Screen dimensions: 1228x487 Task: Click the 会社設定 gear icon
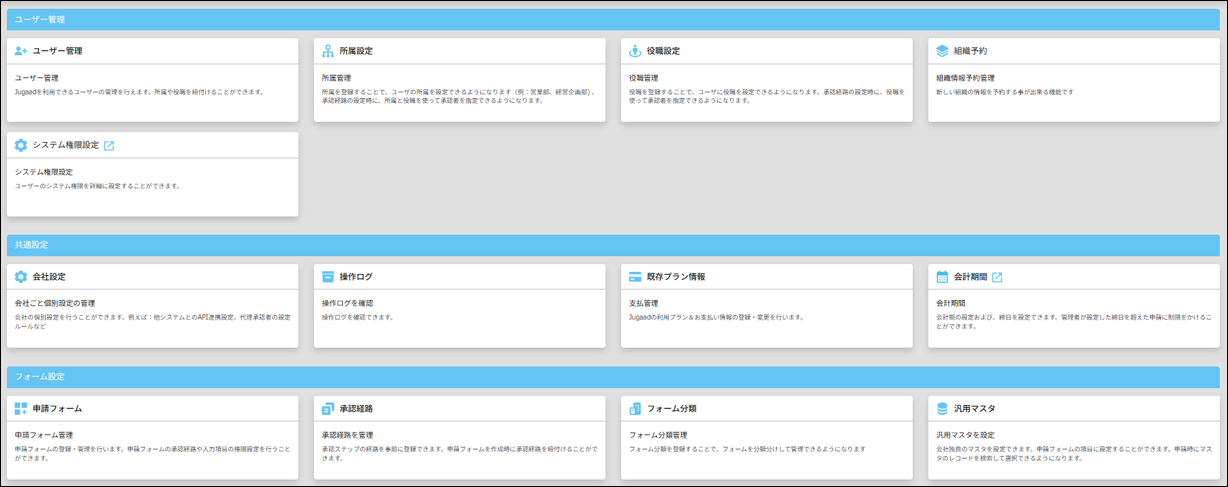click(x=21, y=277)
